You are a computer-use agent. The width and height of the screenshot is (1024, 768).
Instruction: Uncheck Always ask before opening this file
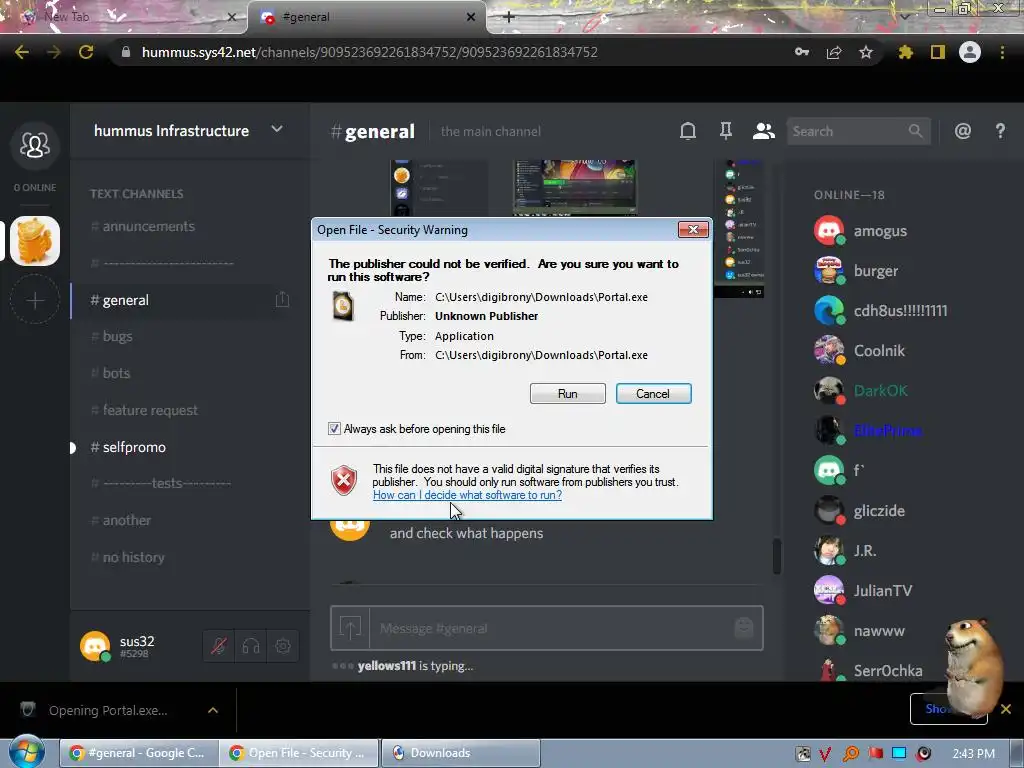334,429
